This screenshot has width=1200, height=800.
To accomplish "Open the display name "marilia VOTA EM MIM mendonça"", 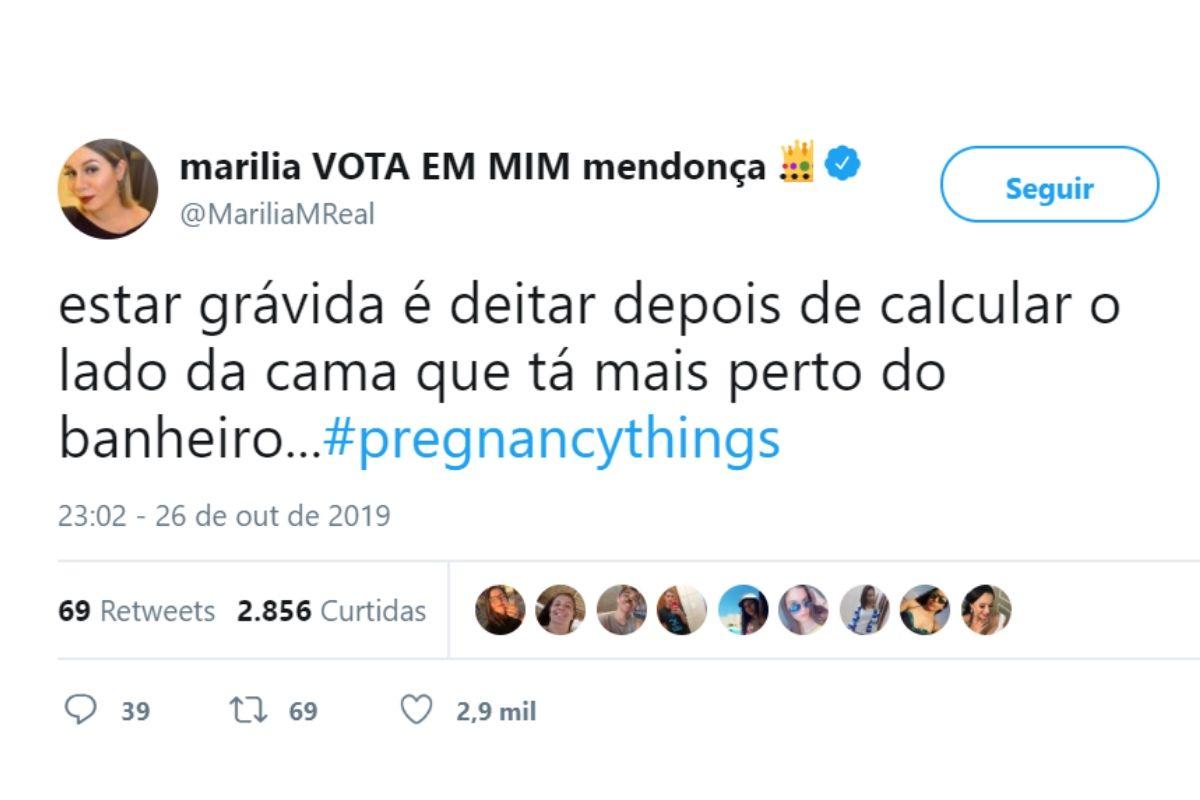I will [x=472, y=167].
